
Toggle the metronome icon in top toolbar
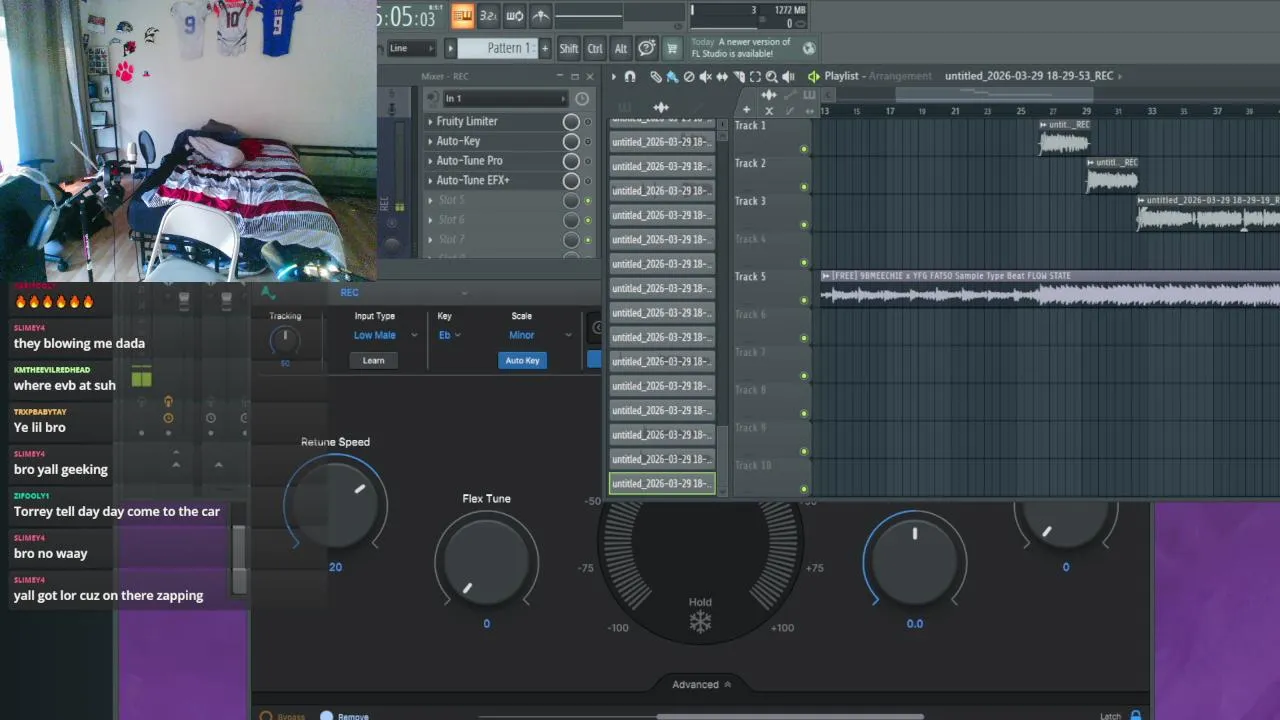coord(540,15)
